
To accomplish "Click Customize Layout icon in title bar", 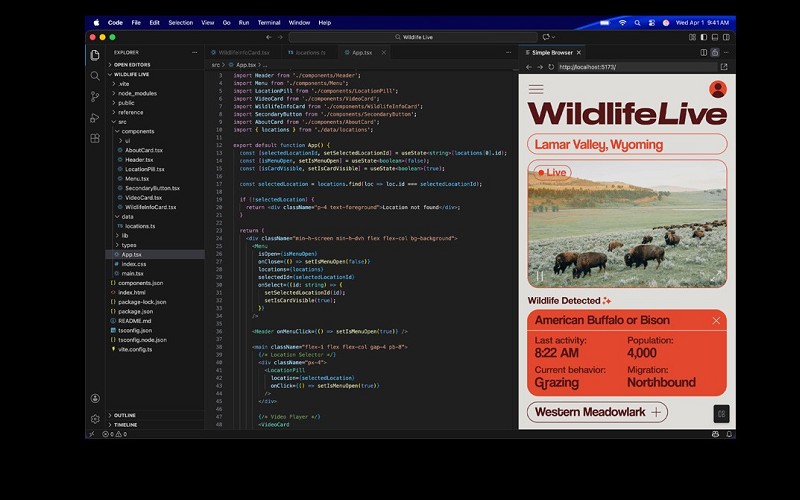I will pyautogui.click(x=692, y=37).
